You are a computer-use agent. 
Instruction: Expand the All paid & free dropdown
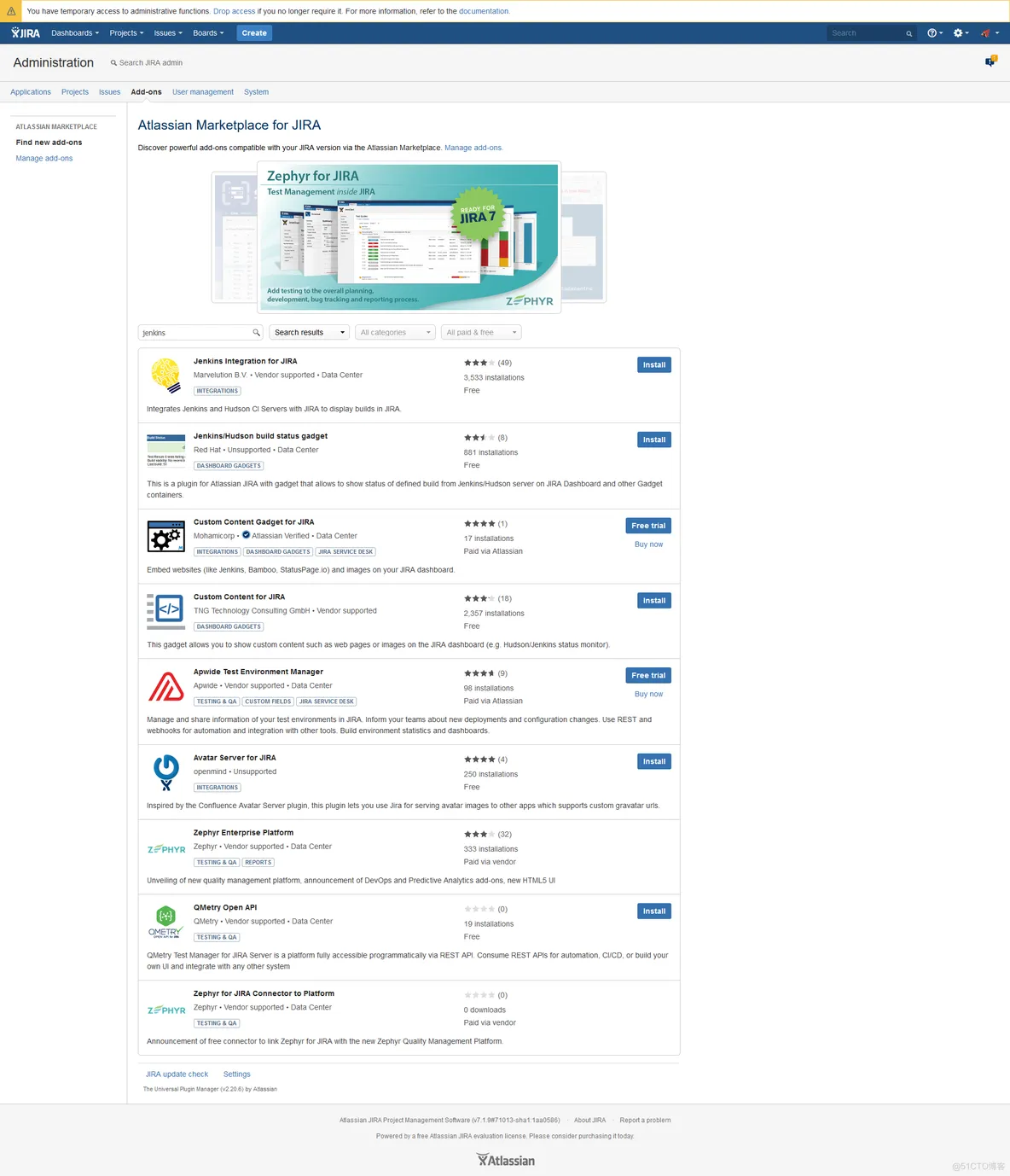click(481, 333)
